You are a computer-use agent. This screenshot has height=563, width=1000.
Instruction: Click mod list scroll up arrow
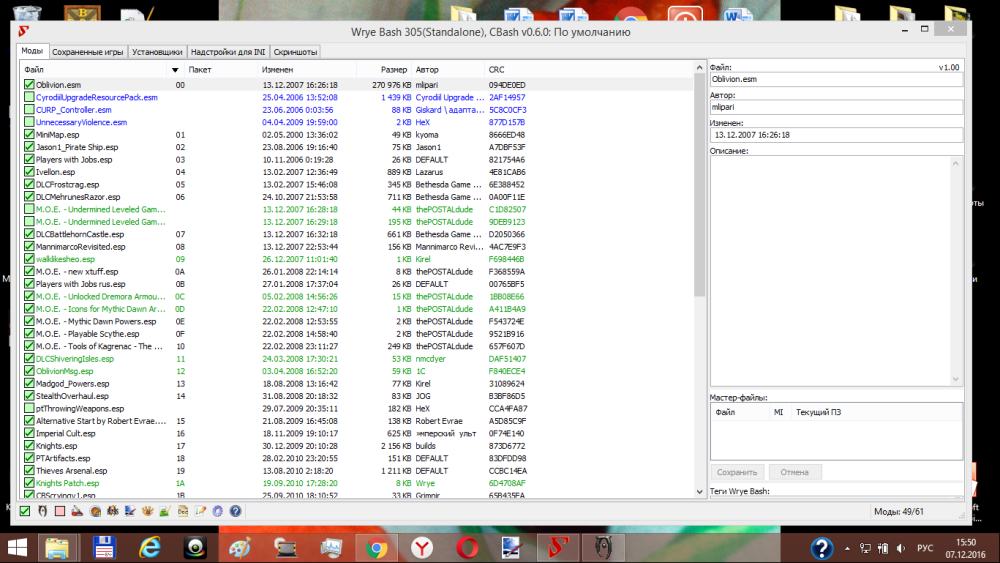coord(700,67)
